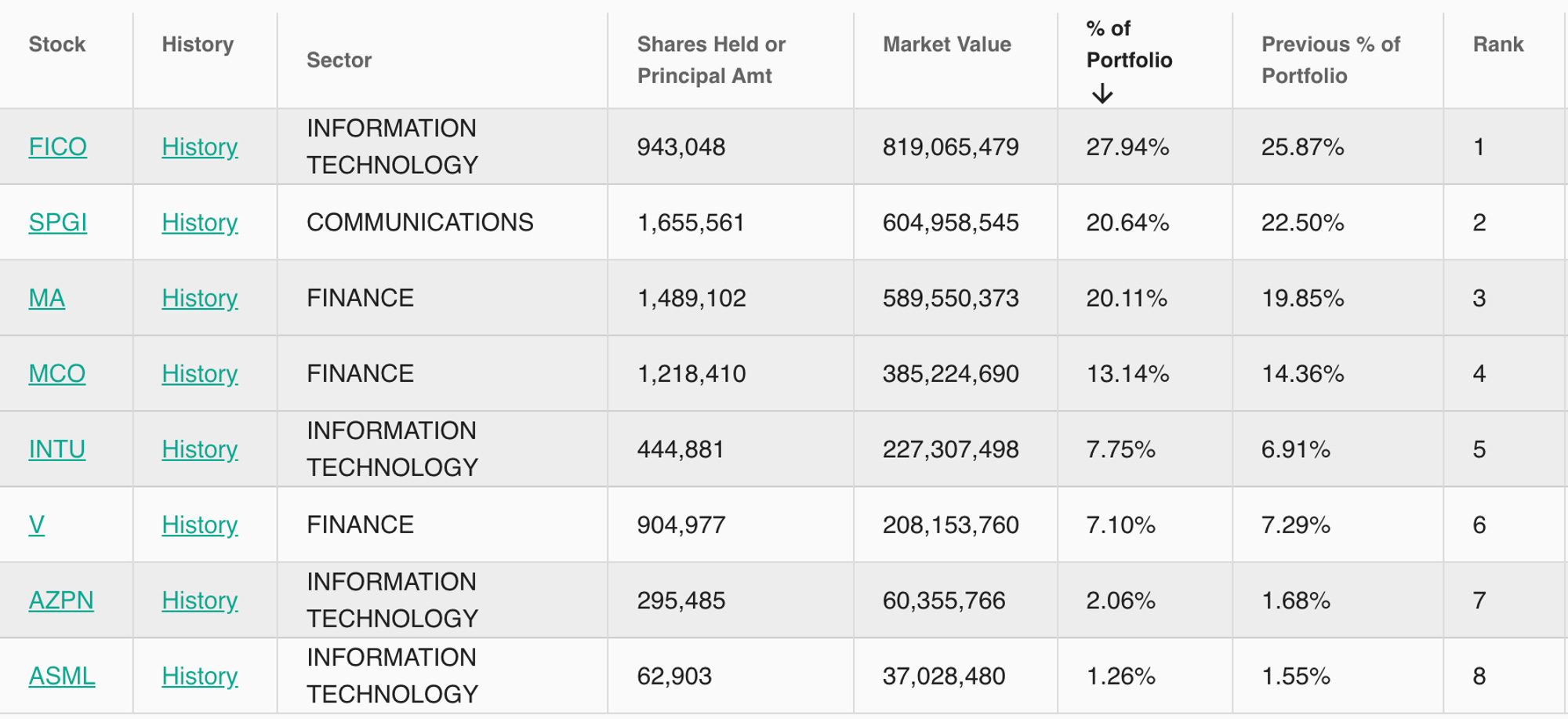The height and width of the screenshot is (719, 1568).
Task: View History for the MCO row
Action: [199, 373]
